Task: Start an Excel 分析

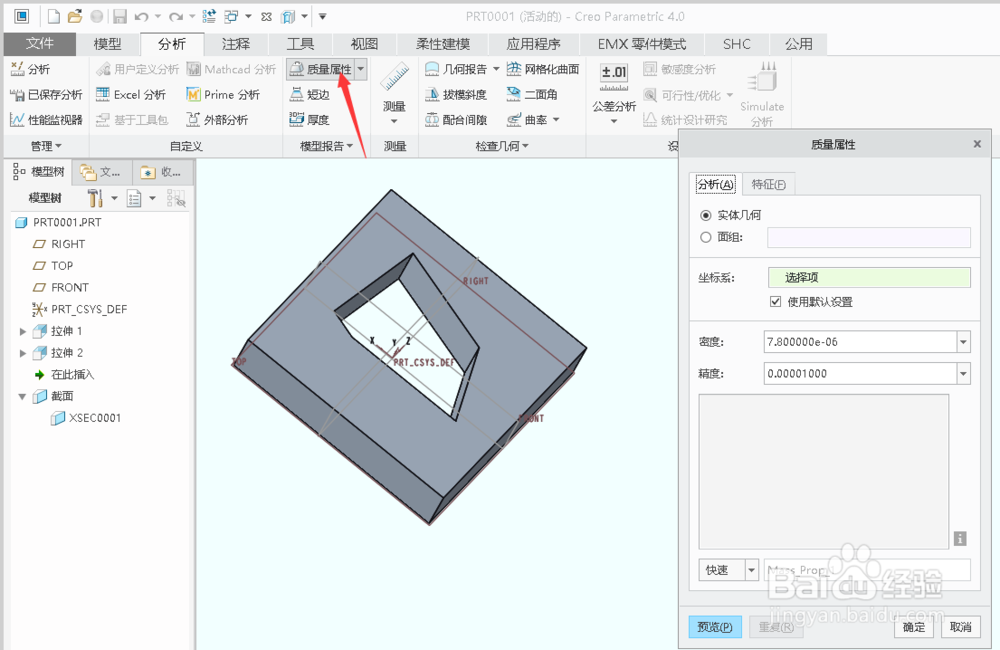Action: pyautogui.click(x=131, y=94)
